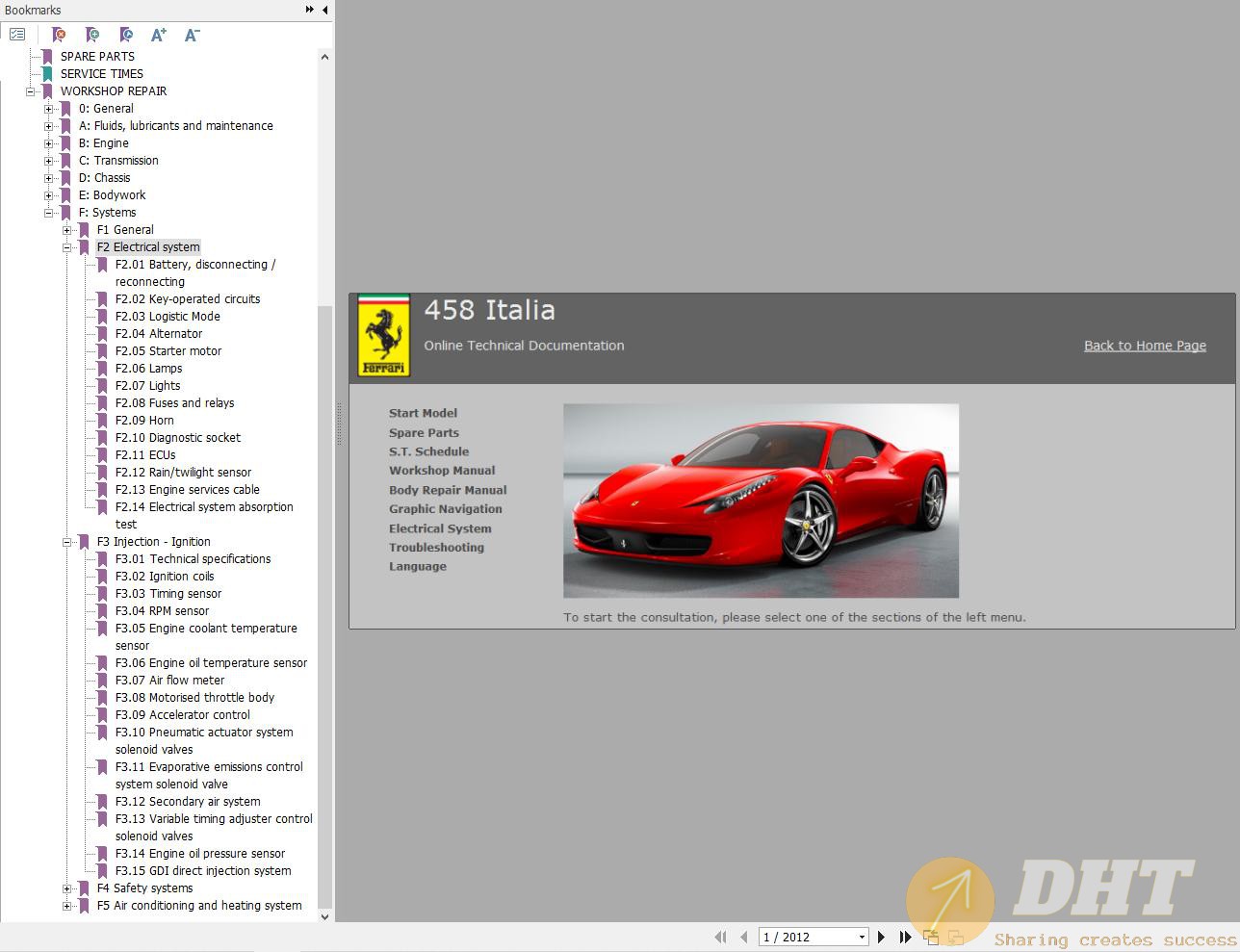Jump to the last page

tap(905, 937)
